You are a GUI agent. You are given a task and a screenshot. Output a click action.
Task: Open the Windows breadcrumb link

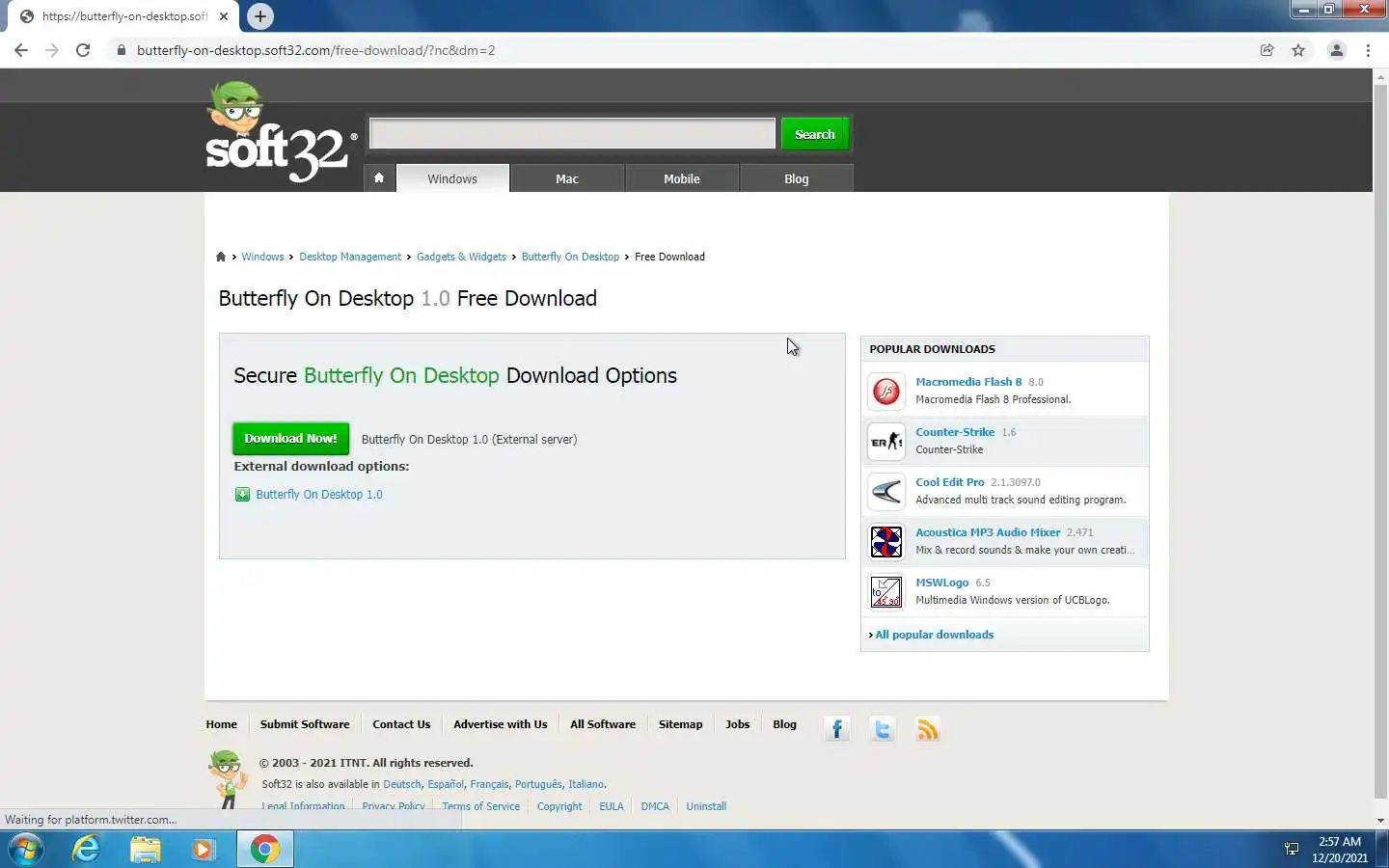pos(262,257)
